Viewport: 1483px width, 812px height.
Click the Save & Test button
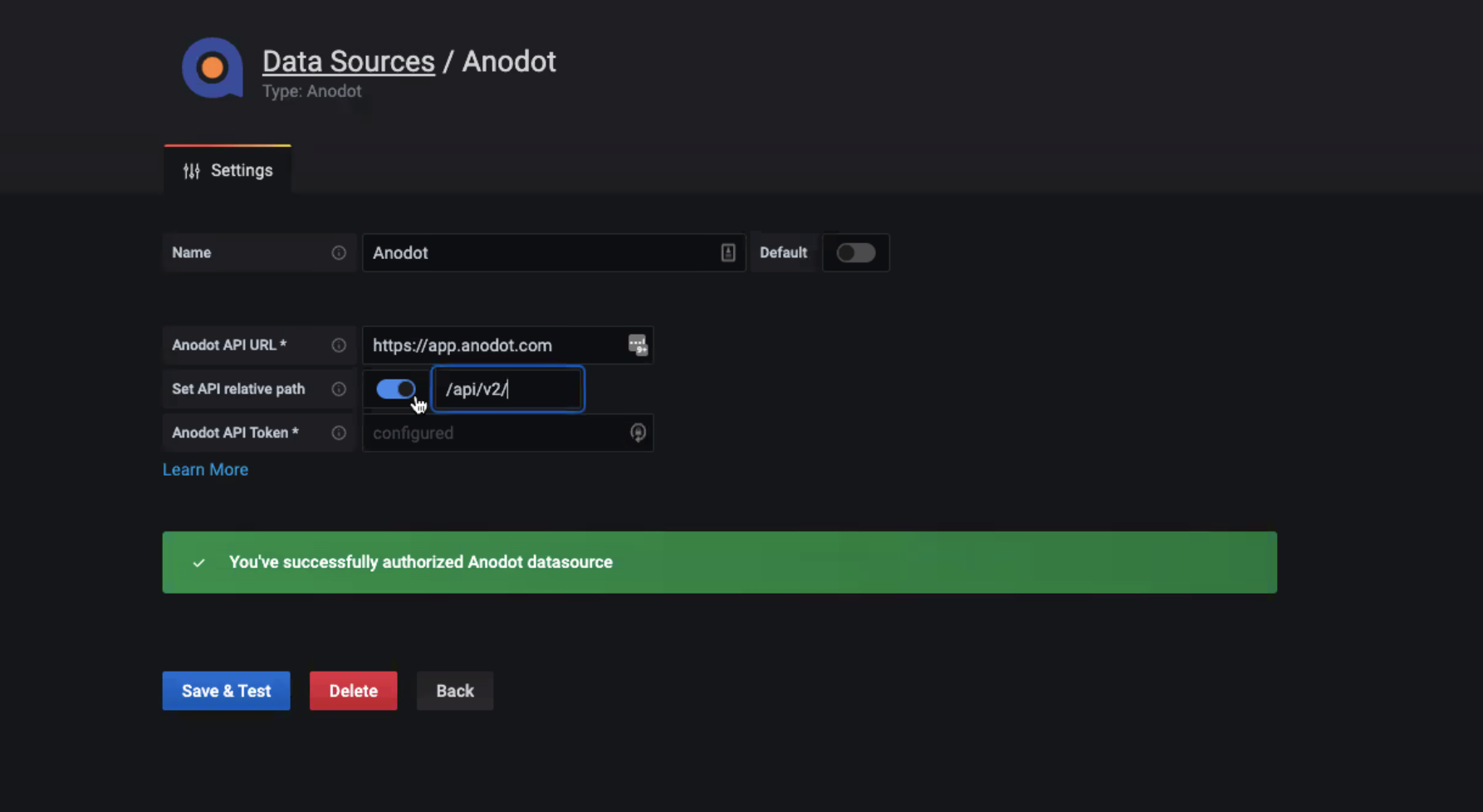click(227, 691)
